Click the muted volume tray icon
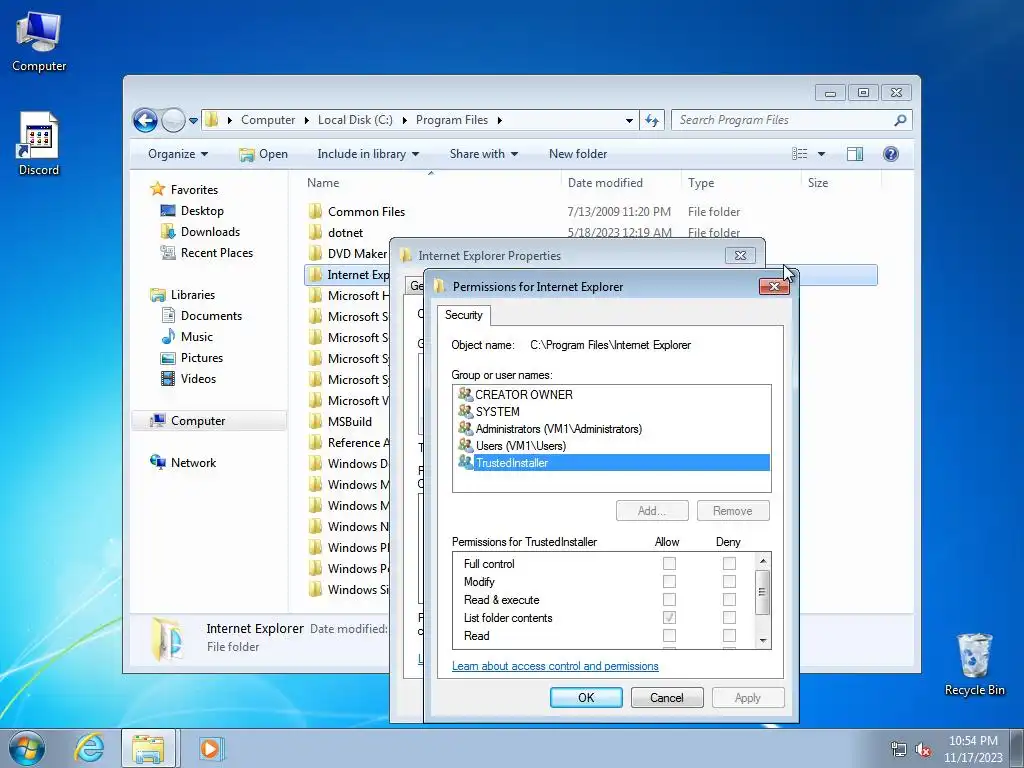Viewport: 1024px width, 768px height. pos(922,750)
